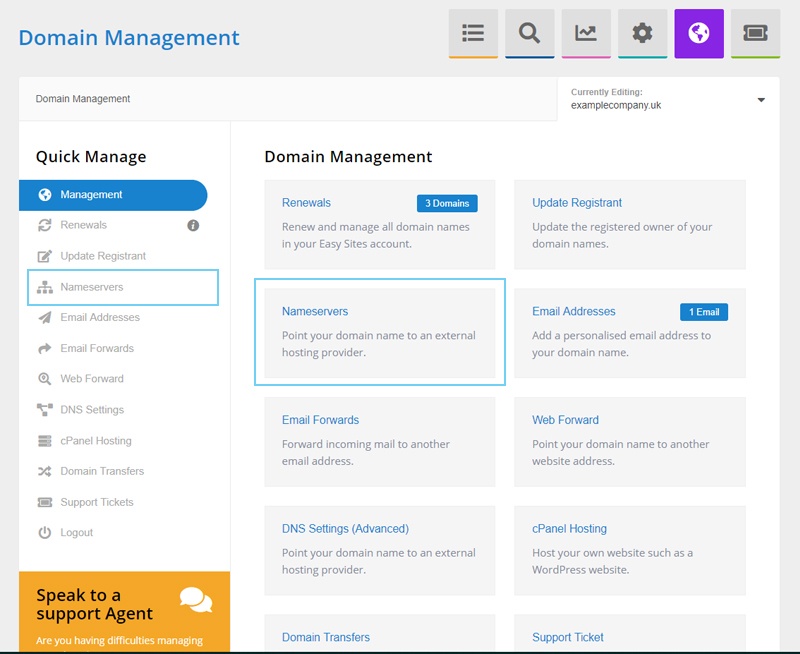Open the Nameservers card link
The width and height of the screenshot is (800, 654).
[x=315, y=312]
